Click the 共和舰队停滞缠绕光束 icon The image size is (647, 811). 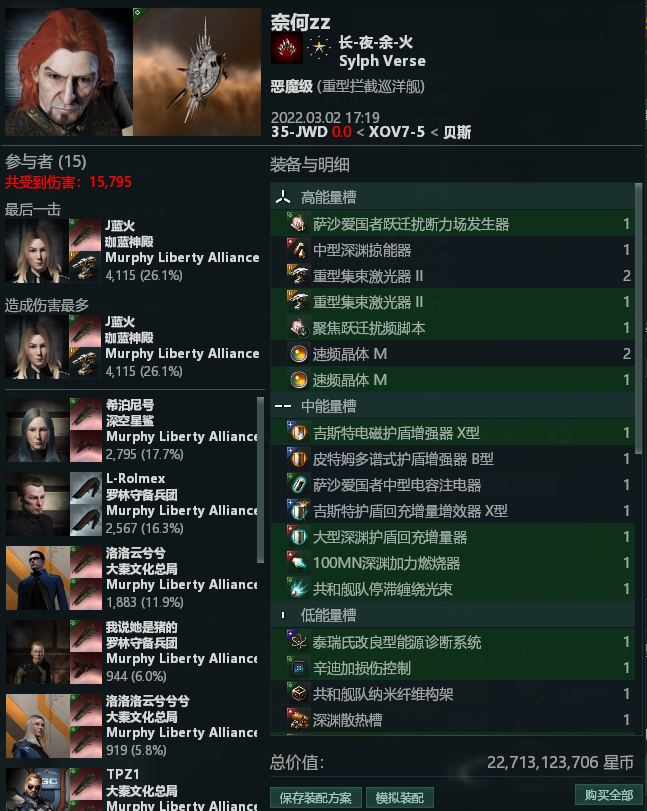pos(298,589)
